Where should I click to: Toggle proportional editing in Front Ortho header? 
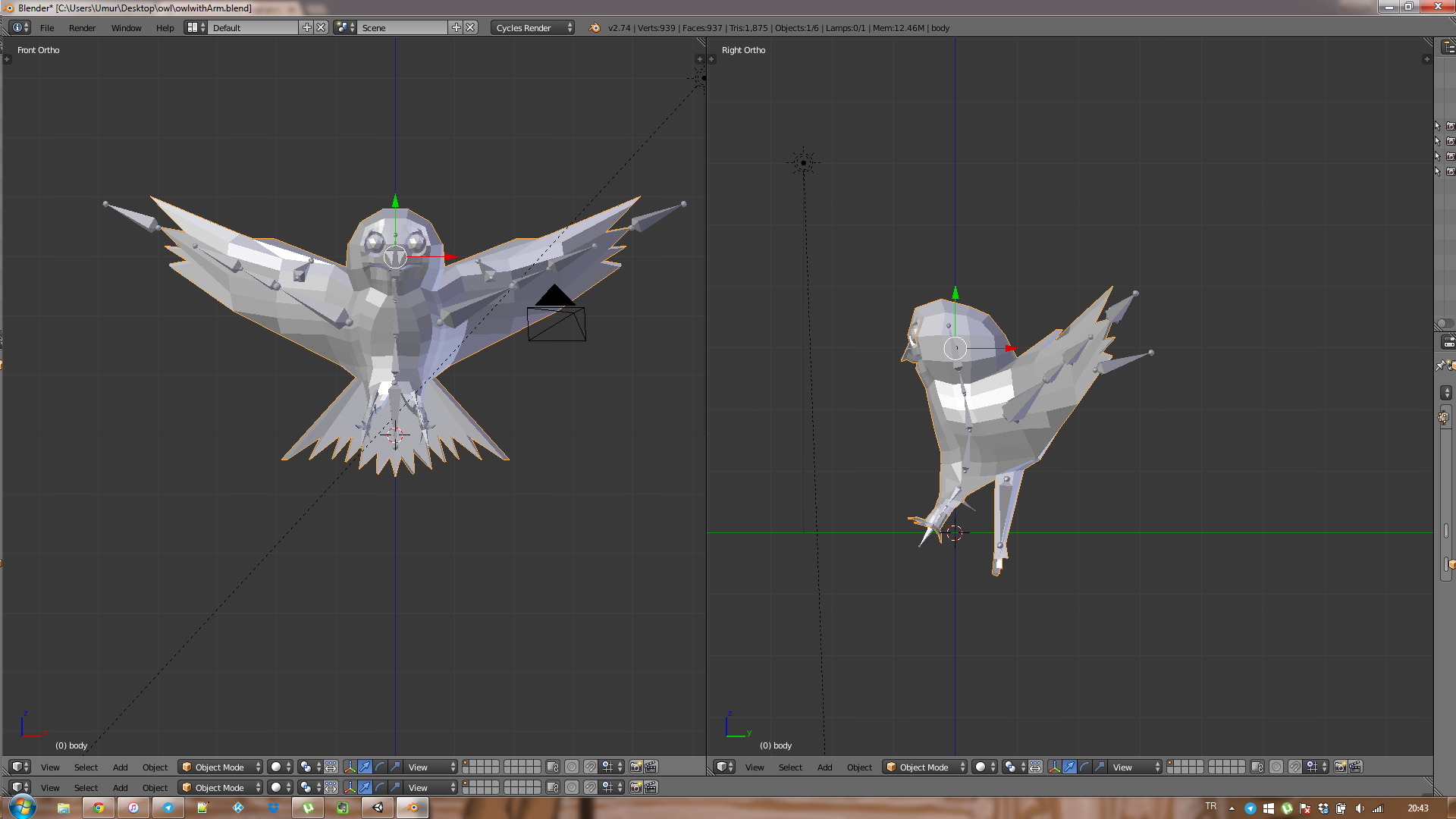tap(572, 767)
